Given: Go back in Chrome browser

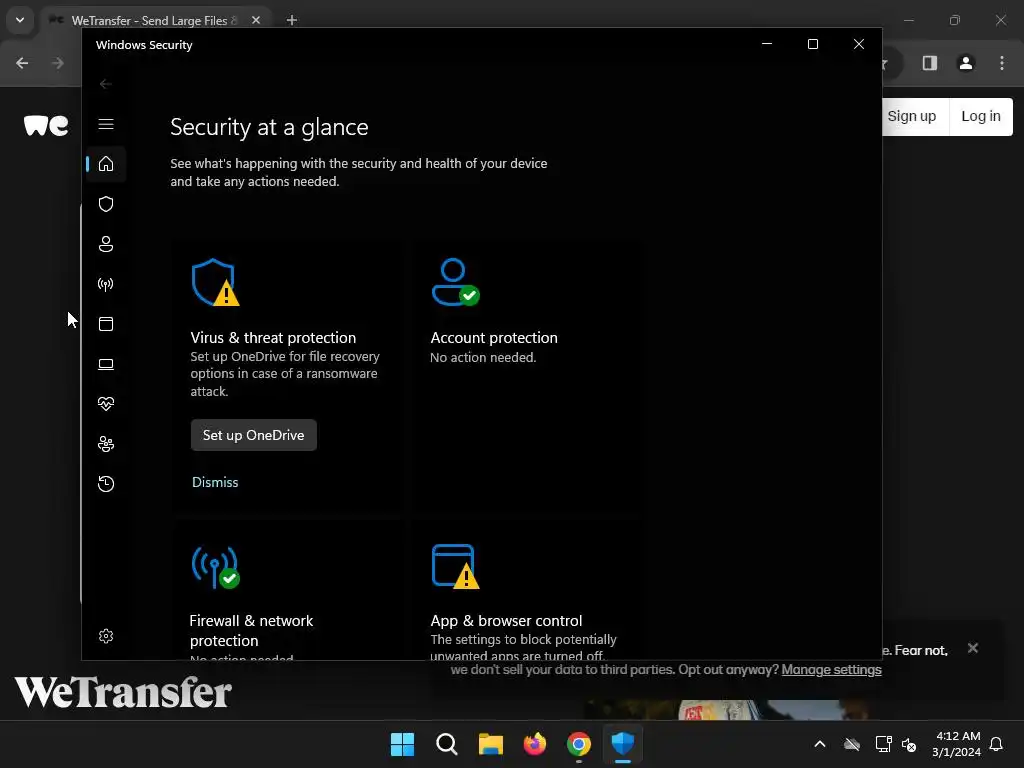Looking at the screenshot, I should tap(22, 63).
